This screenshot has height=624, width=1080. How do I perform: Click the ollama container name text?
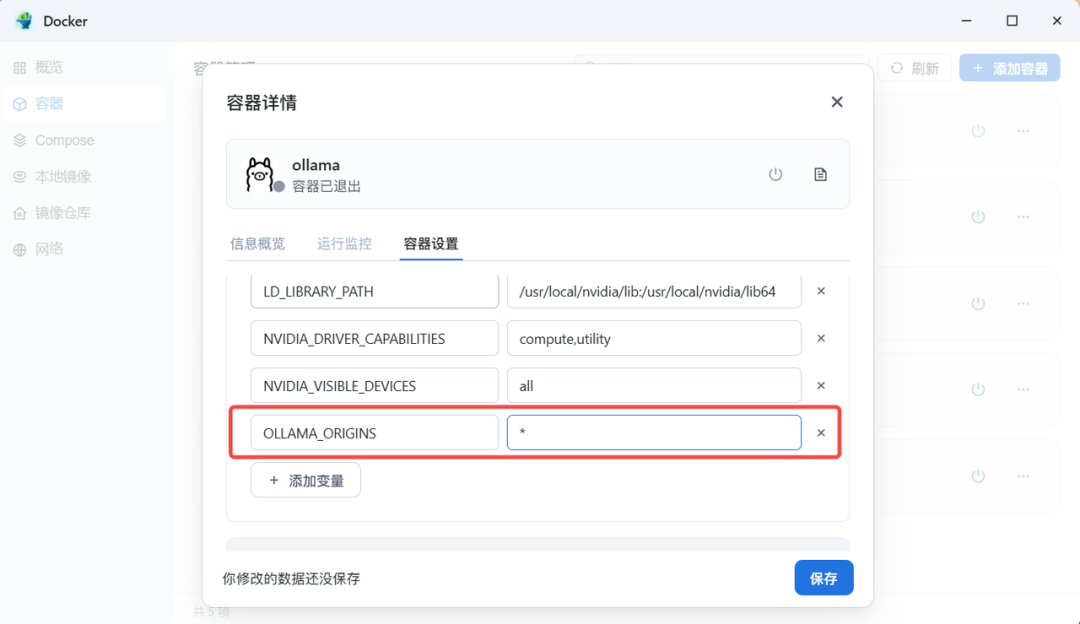pyautogui.click(x=315, y=165)
